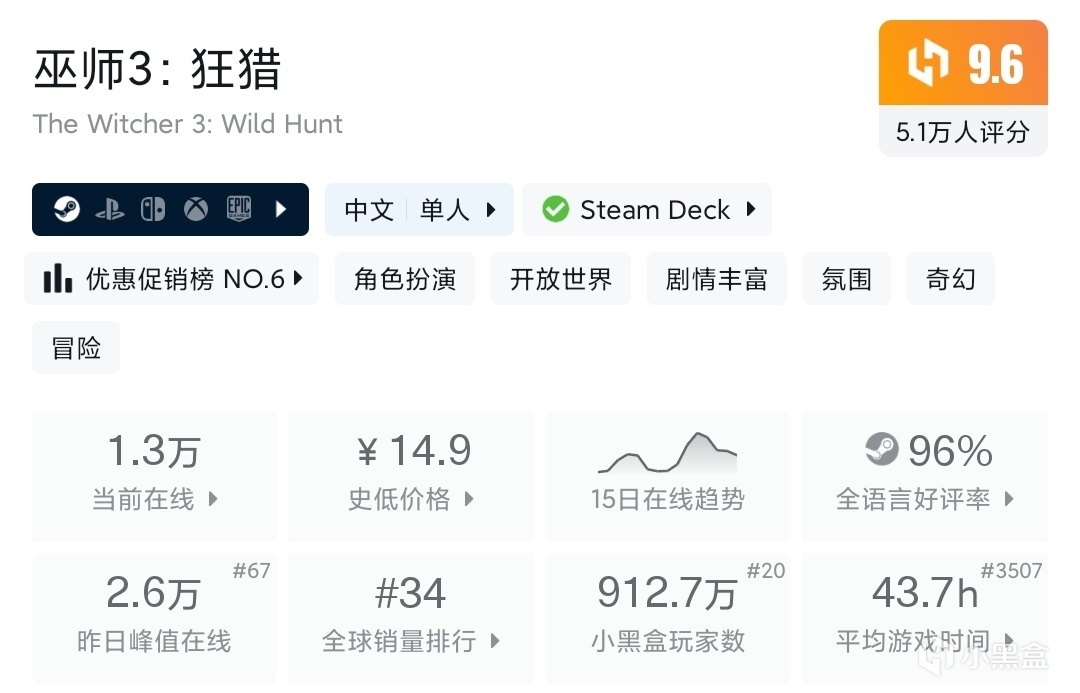Tap the 冒险 genre tag
This screenshot has height=693, width=1080.
(76, 348)
